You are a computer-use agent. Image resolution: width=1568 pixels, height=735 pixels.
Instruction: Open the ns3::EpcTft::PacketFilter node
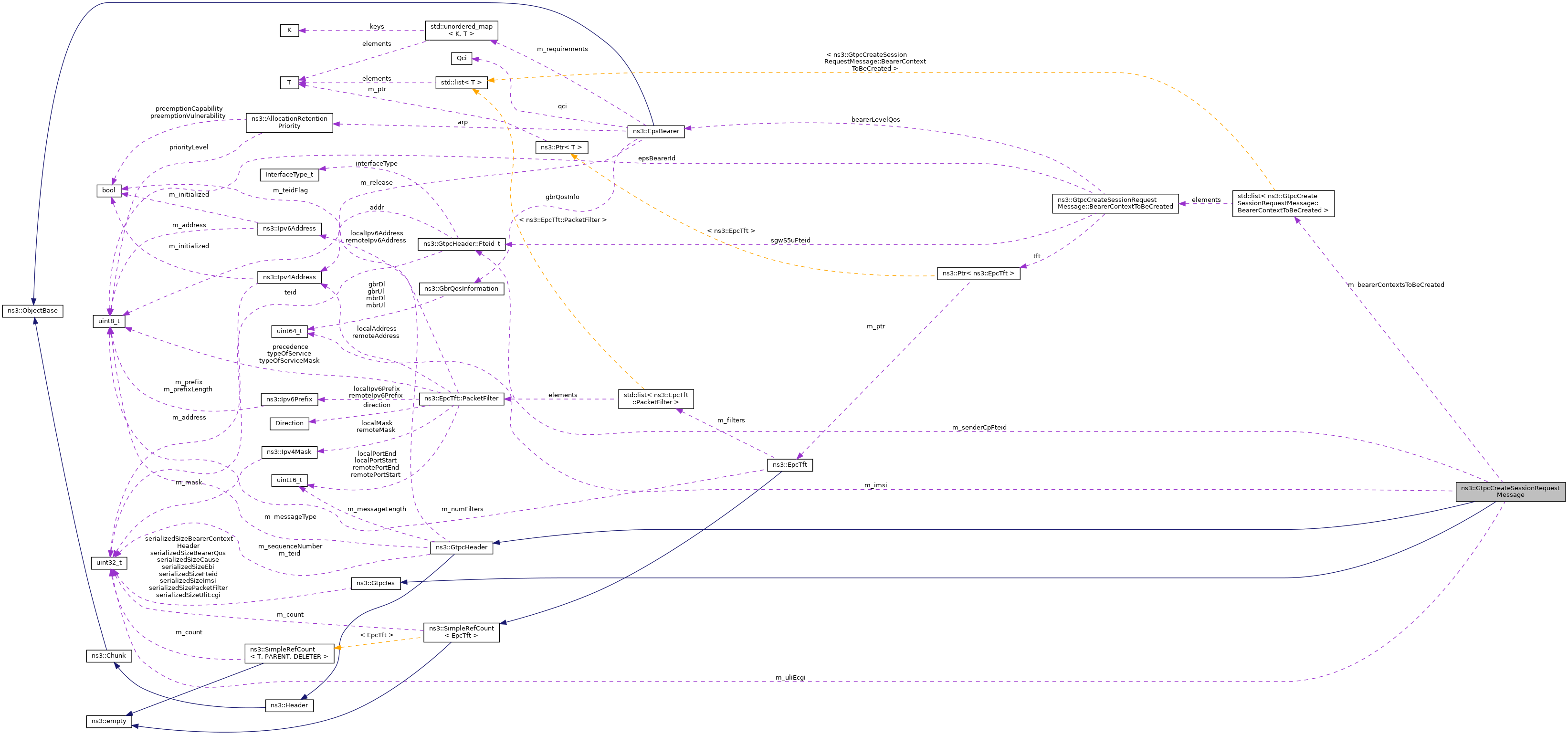click(x=462, y=399)
